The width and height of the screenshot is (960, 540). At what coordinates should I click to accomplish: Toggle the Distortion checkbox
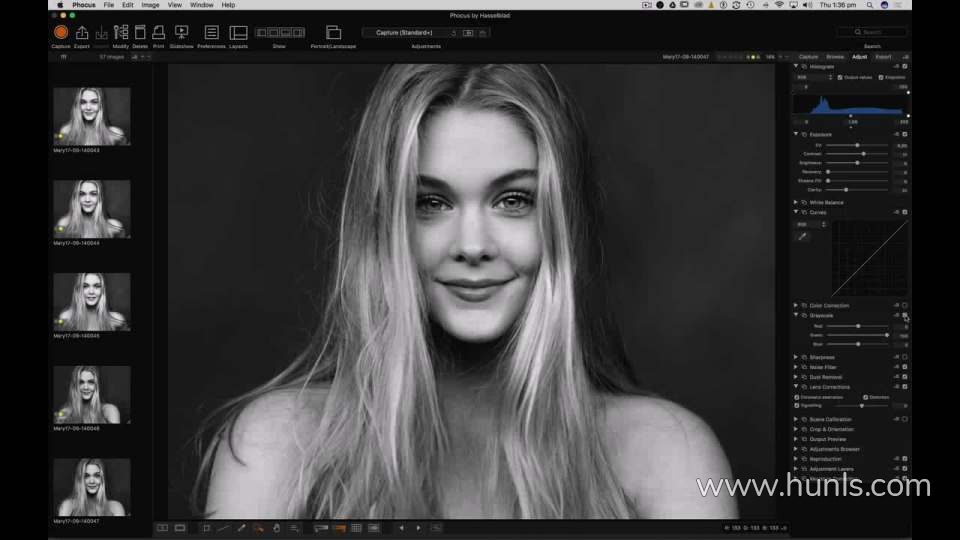[x=866, y=397]
